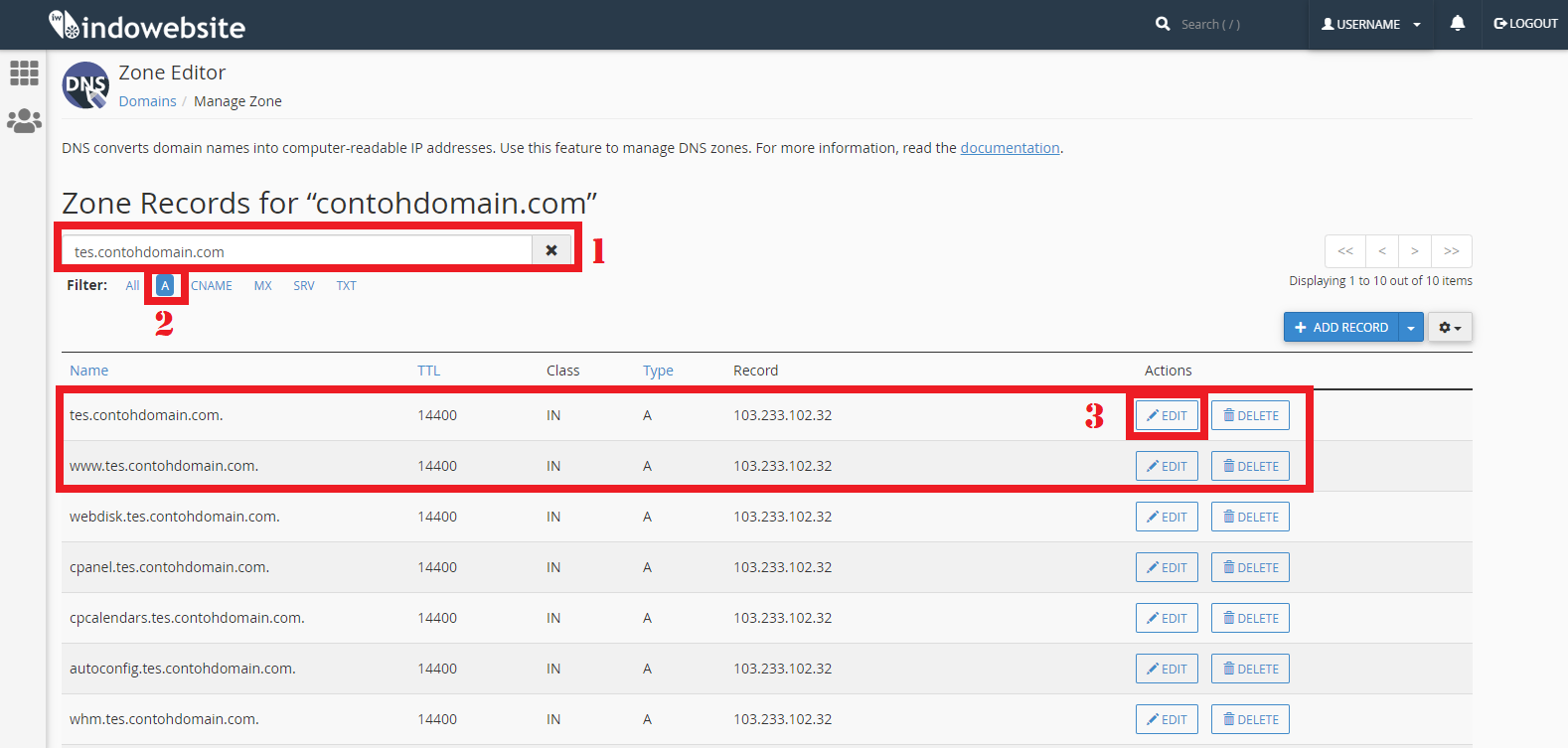Select the tes.contohdomain.com. name cell
The height and width of the screenshot is (748, 1568).
click(146, 415)
